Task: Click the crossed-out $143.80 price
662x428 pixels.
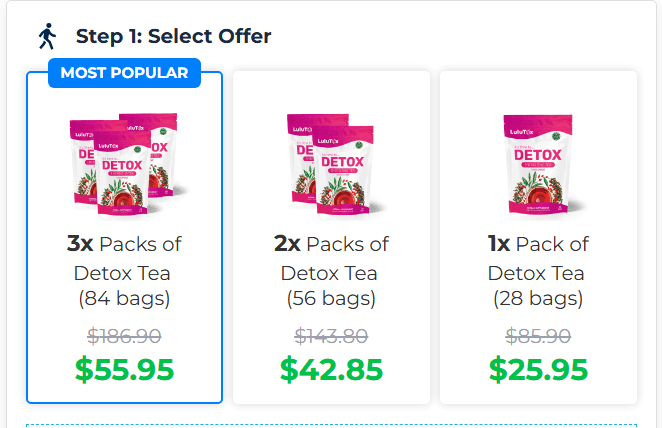Action: 331,336
